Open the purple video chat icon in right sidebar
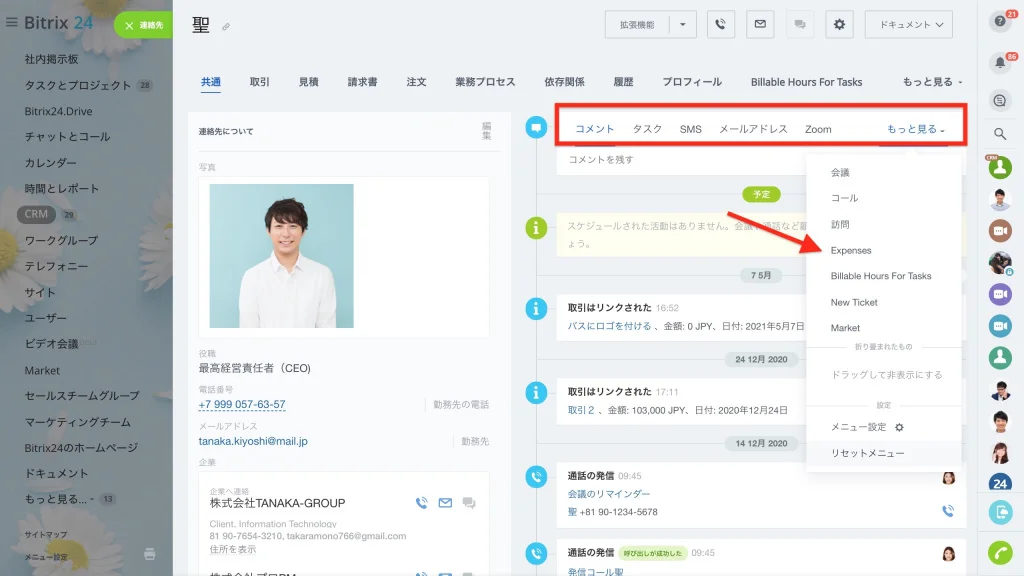The width and height of the screenshot is (1024, 576). pos(1000,294)
